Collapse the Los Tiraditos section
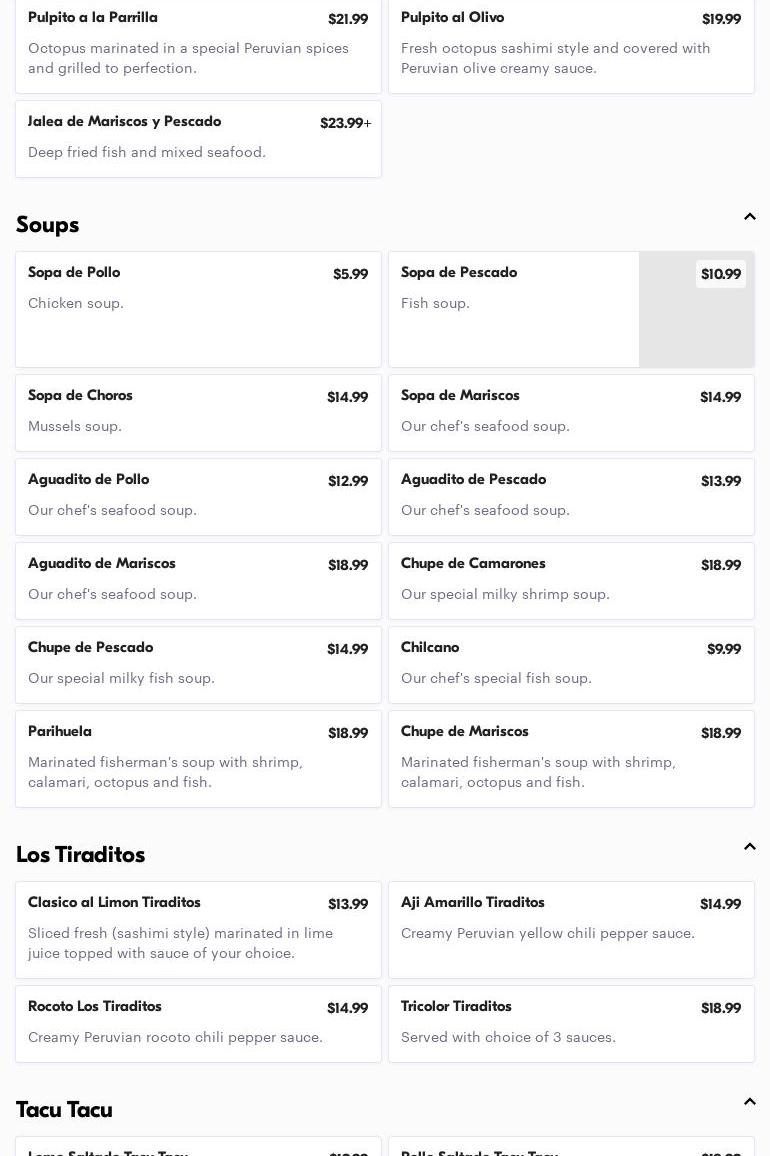 pyautogui.click(x=749, y=847)
